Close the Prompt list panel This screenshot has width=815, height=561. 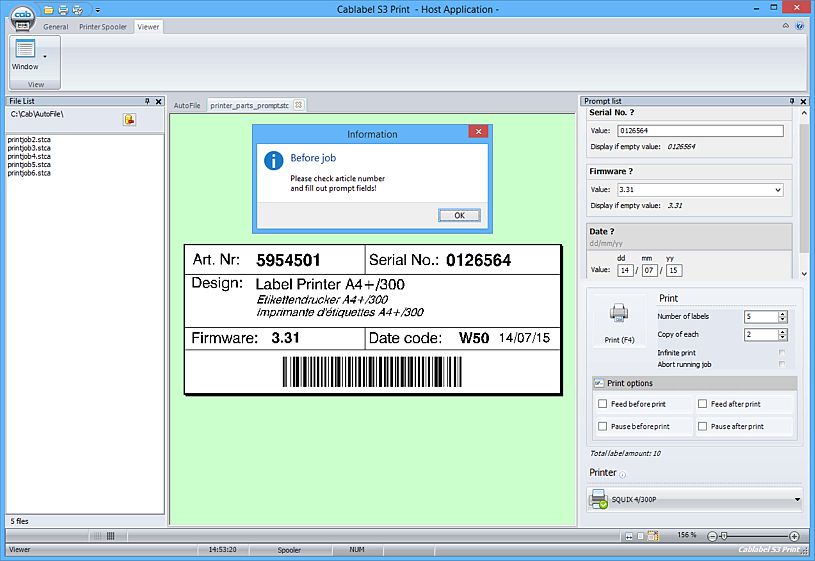(x=803, y=101)
